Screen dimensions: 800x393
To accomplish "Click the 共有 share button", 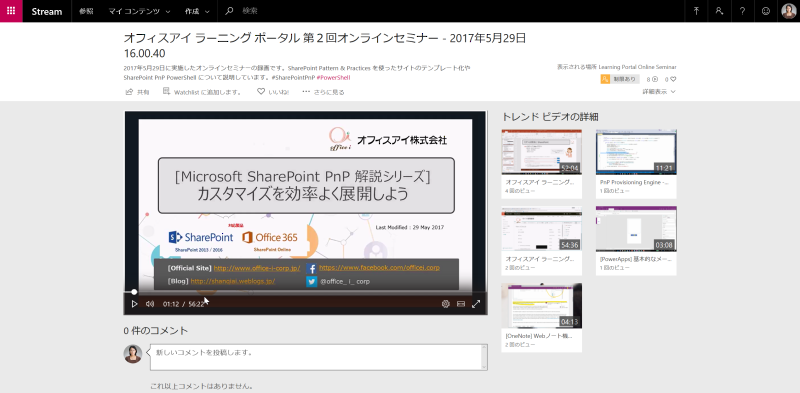I will click(137, 92).
